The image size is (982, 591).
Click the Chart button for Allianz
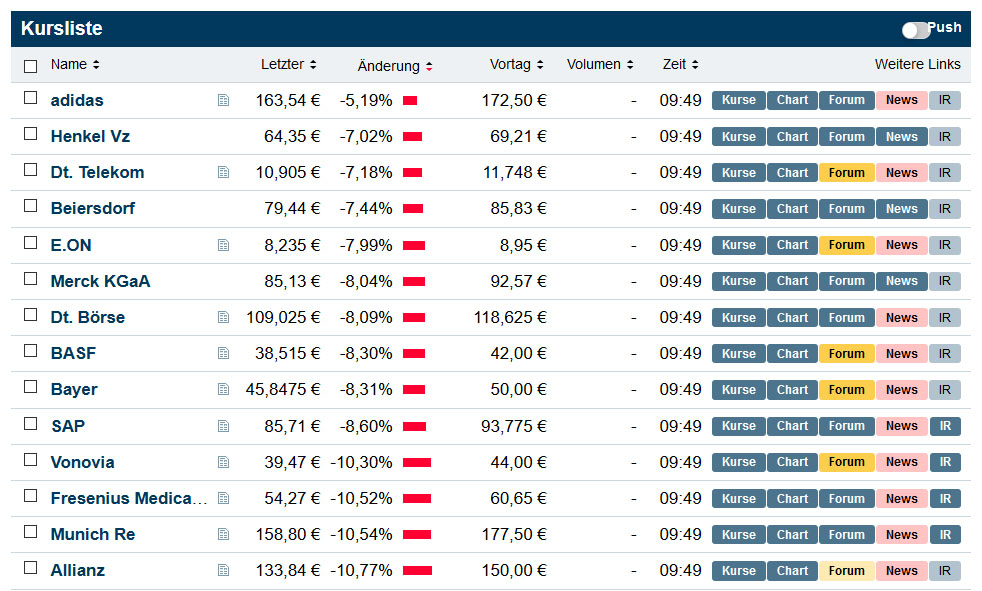point(792,570)
